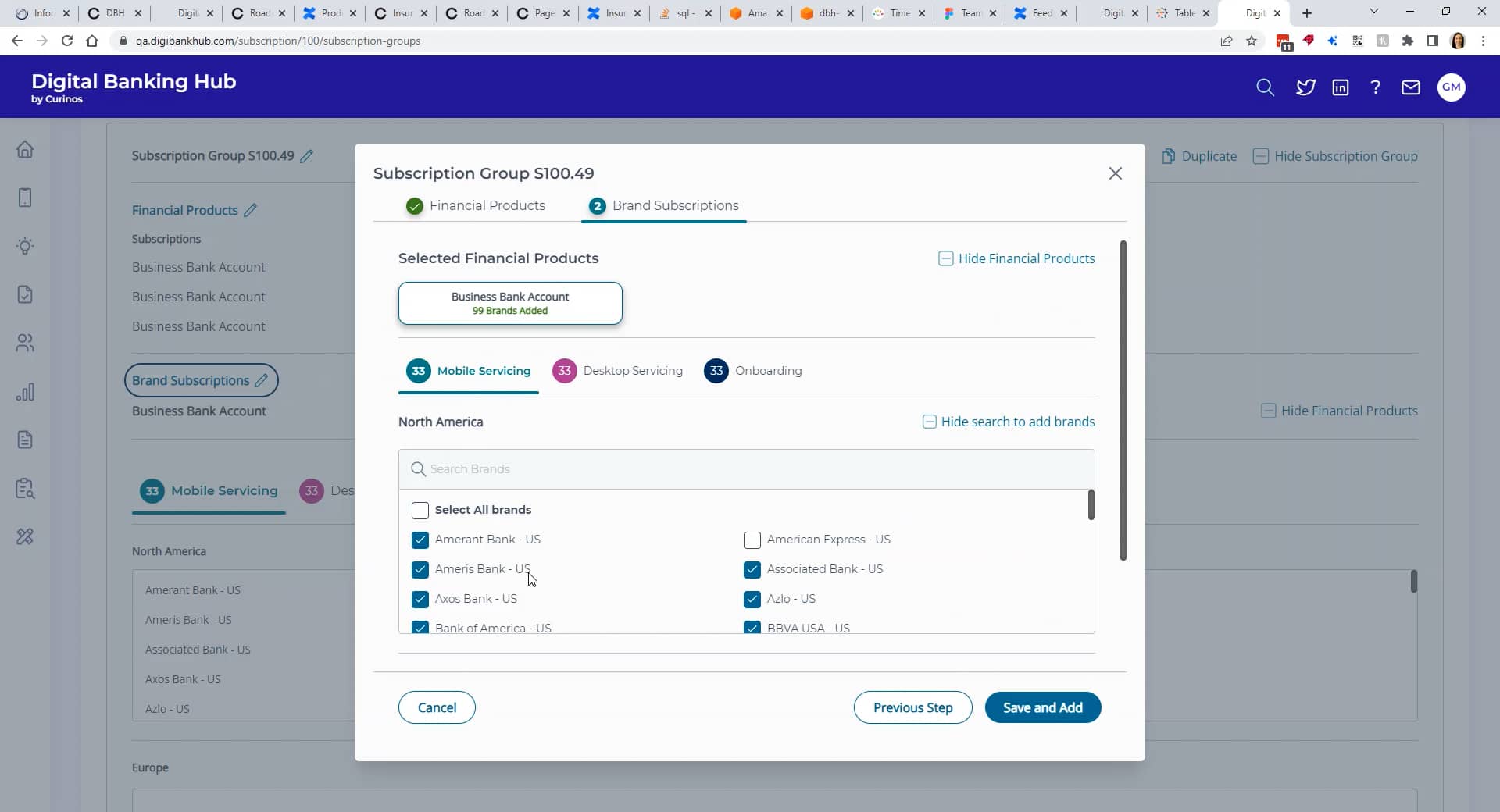Click the lightbulb insights sidebar icon
This screenshot has width=1500, height=812.
pos(25,247)
